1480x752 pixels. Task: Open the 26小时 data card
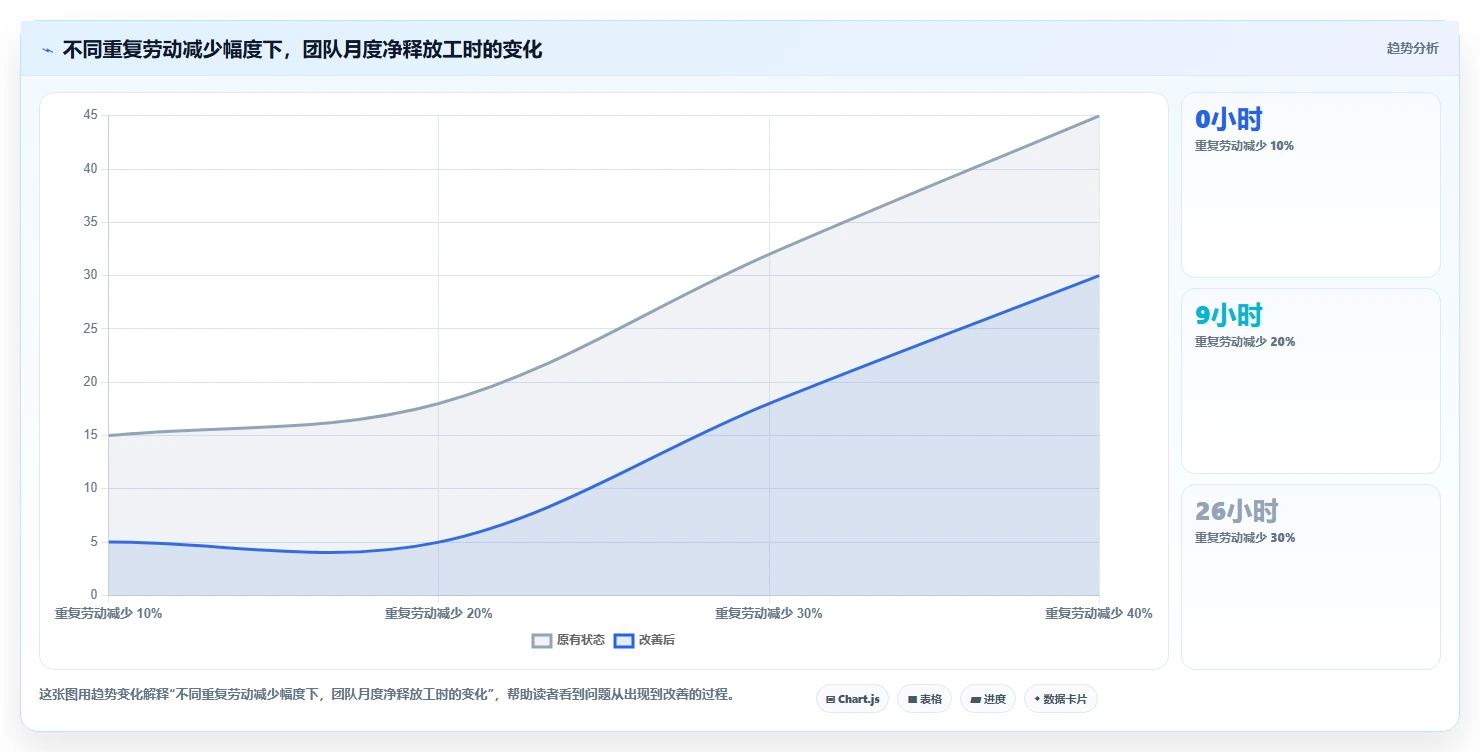pyautogui.click(x=1310, y=577)
